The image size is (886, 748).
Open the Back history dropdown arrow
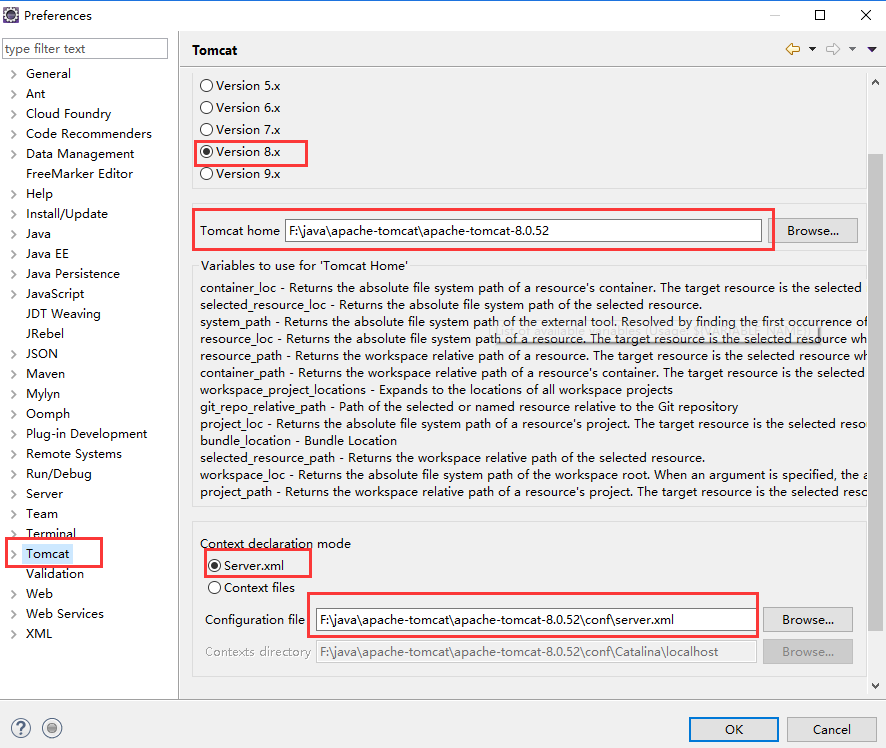click(812, 49)
